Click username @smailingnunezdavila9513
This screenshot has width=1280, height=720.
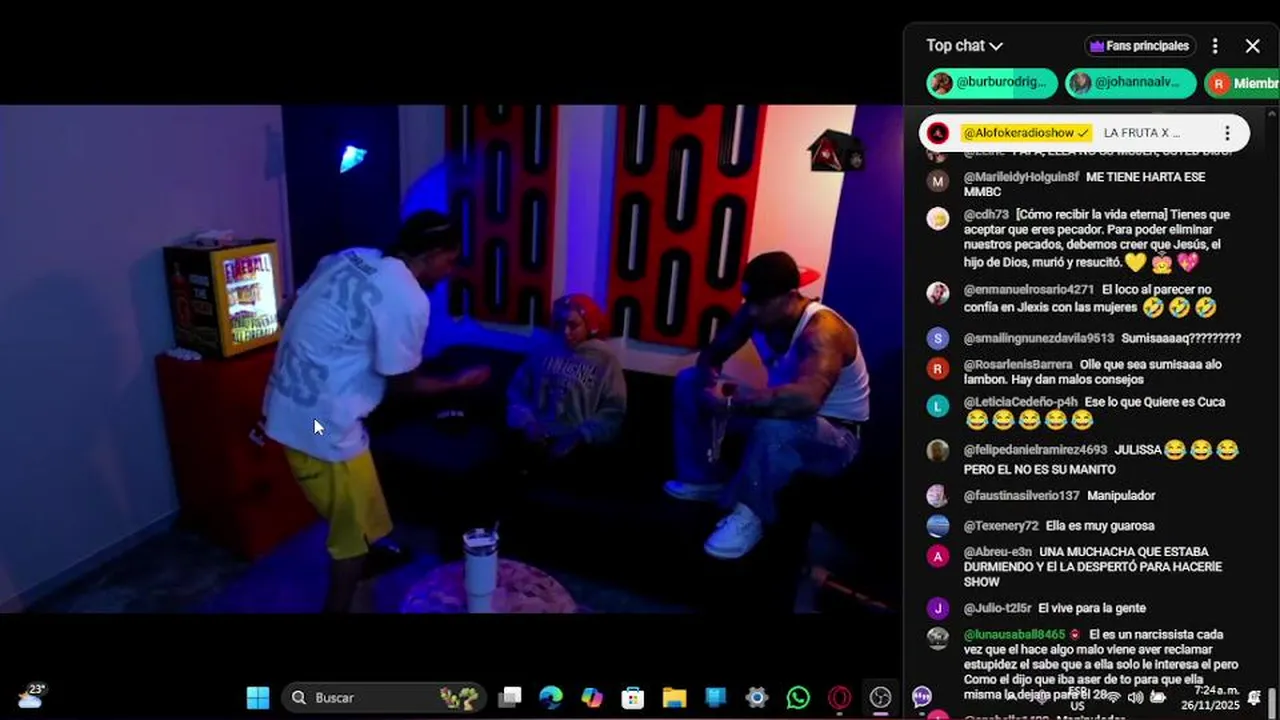1038,338
